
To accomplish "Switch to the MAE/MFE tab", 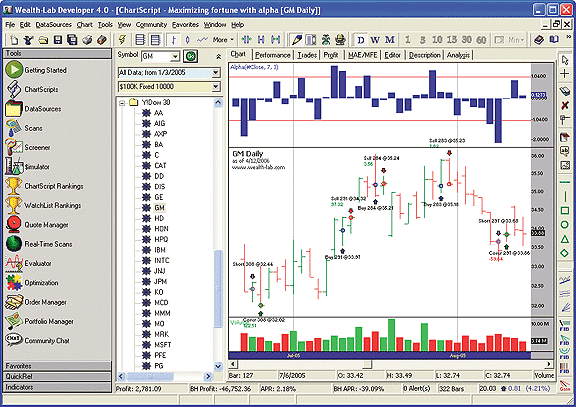I will [363, 55].
